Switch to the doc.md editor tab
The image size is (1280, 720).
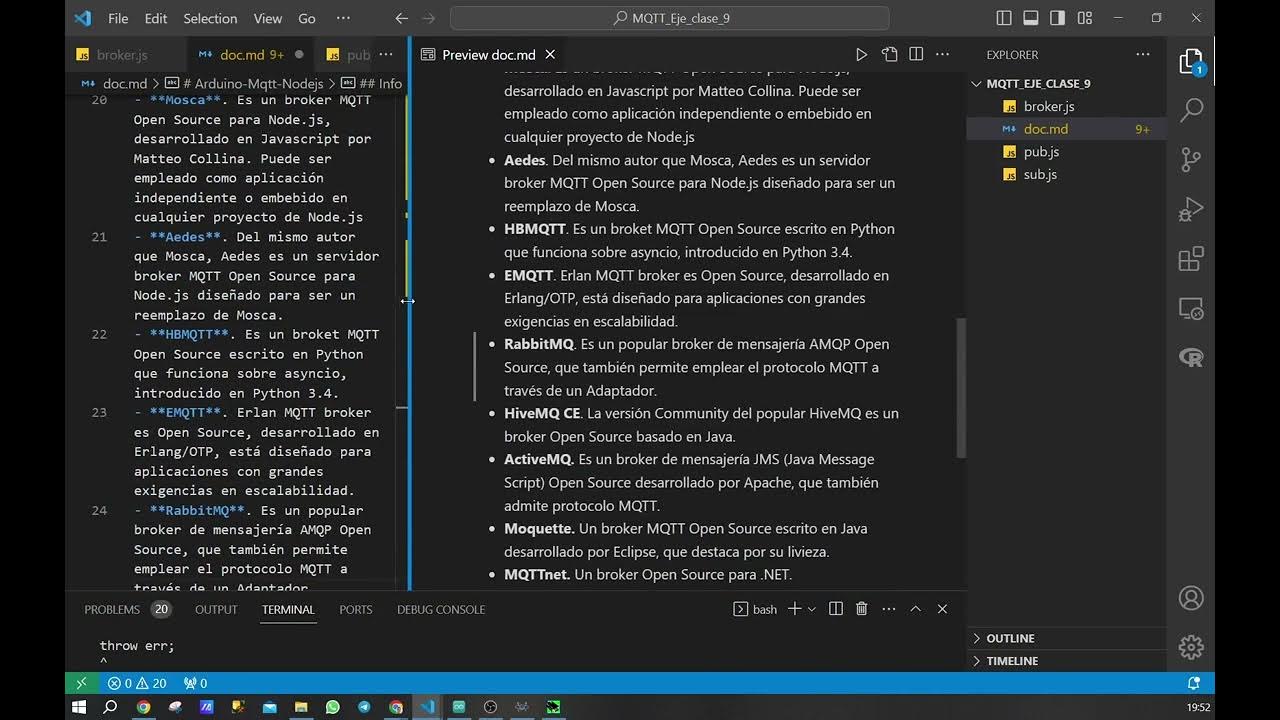point(250,55)
